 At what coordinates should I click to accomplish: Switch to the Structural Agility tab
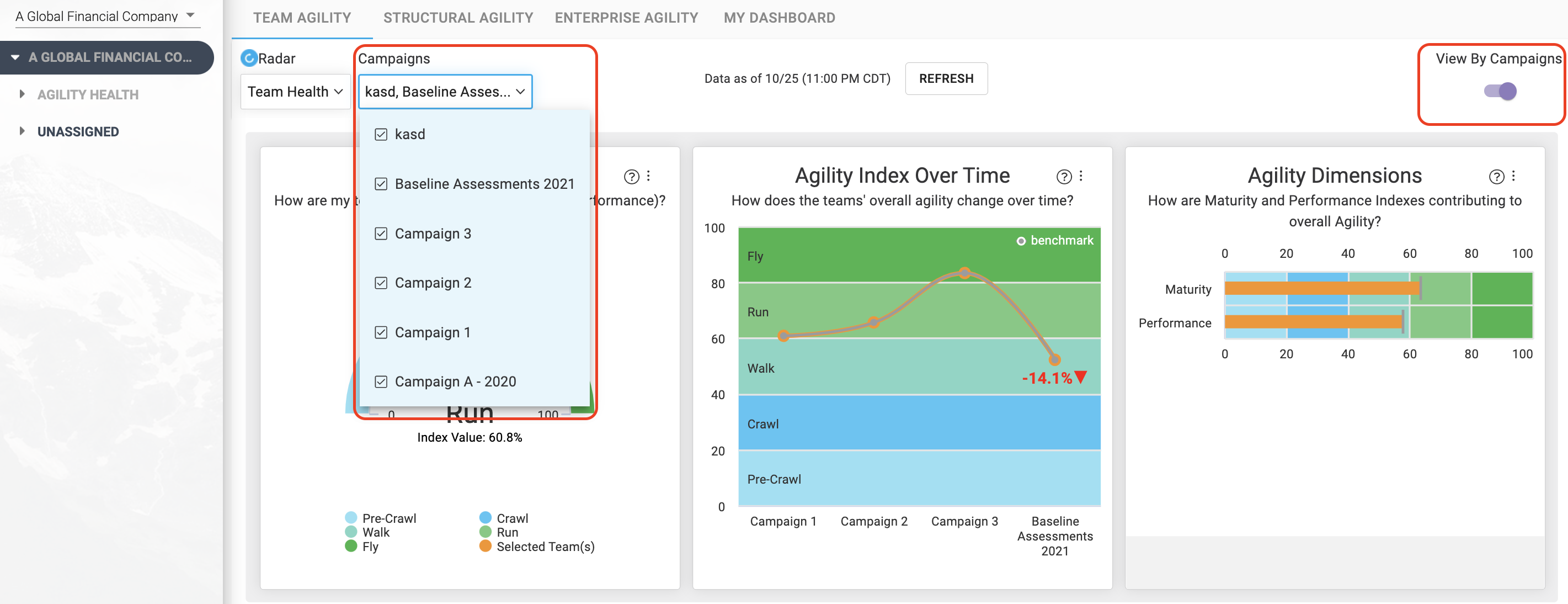458,18
